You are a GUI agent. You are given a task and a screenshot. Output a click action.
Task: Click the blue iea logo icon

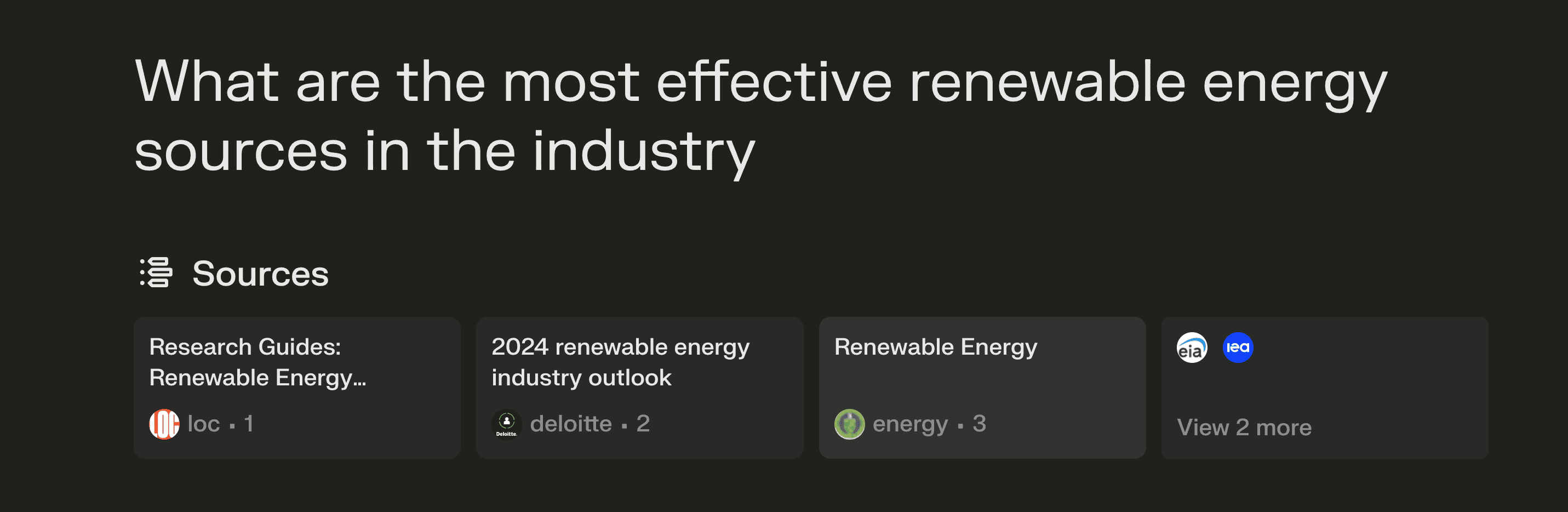coord(1238,348)
